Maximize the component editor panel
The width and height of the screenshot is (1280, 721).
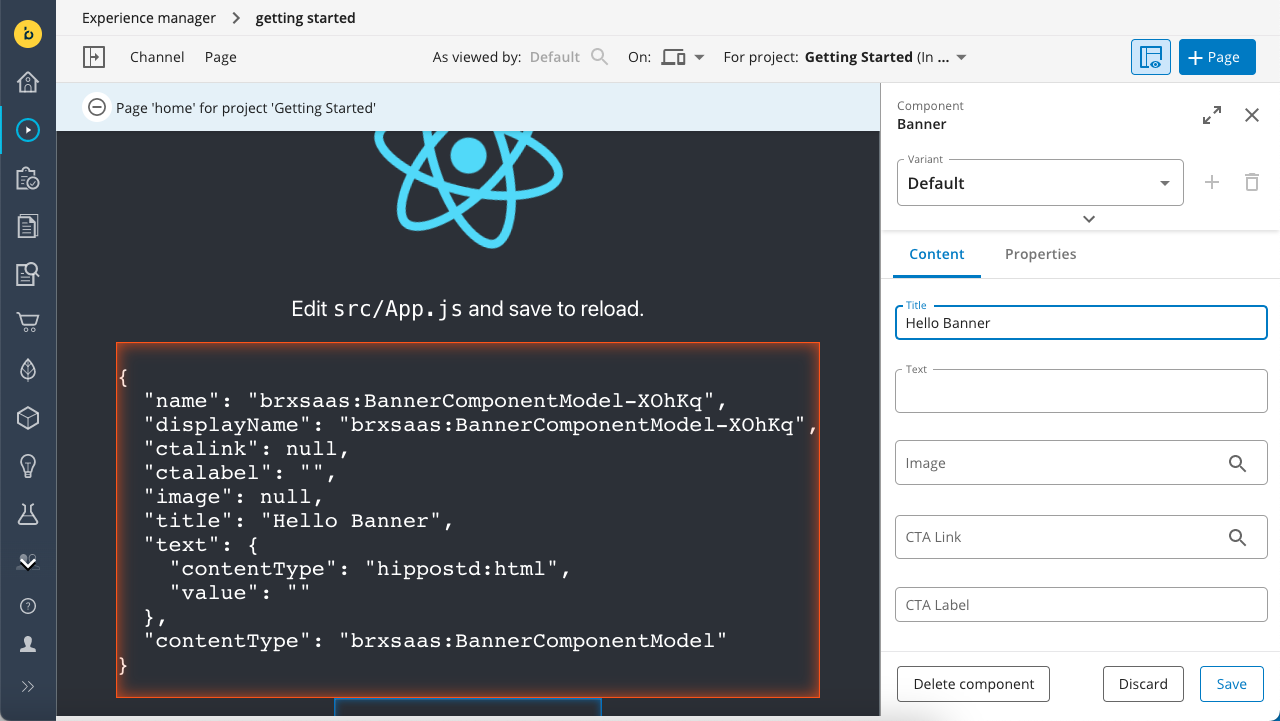[1212, 115]
